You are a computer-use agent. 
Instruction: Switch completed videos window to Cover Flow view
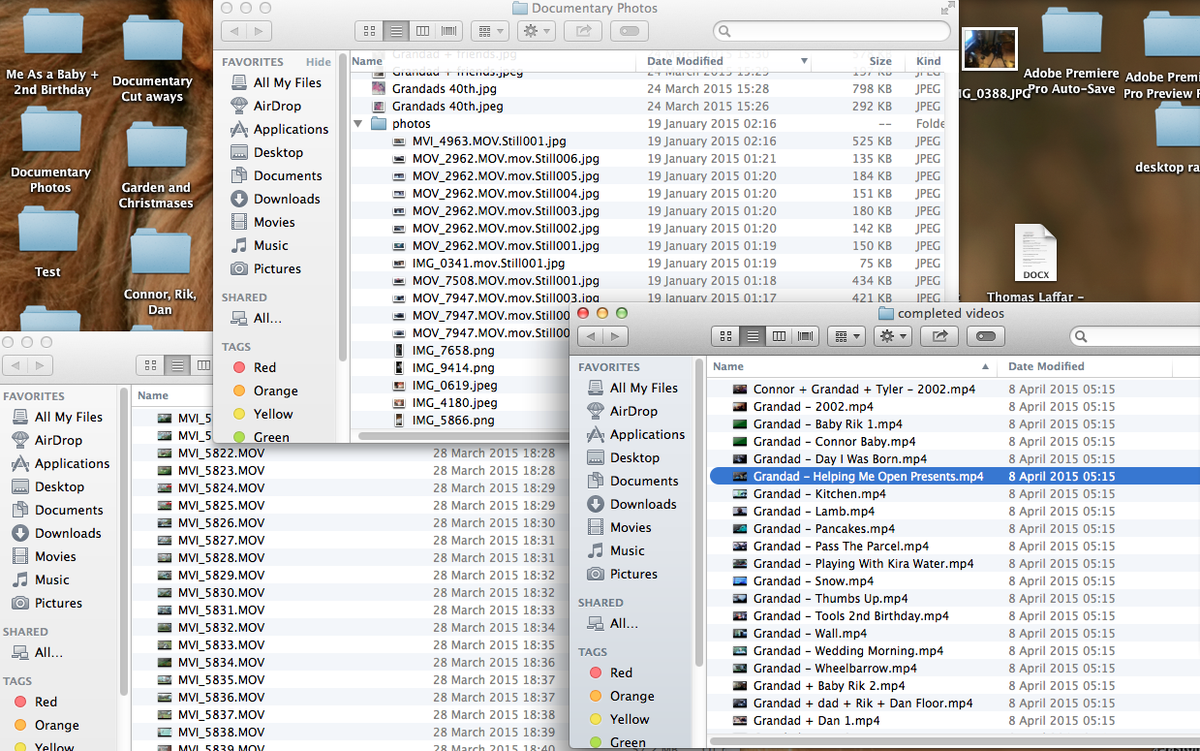(x=806, y=336)
